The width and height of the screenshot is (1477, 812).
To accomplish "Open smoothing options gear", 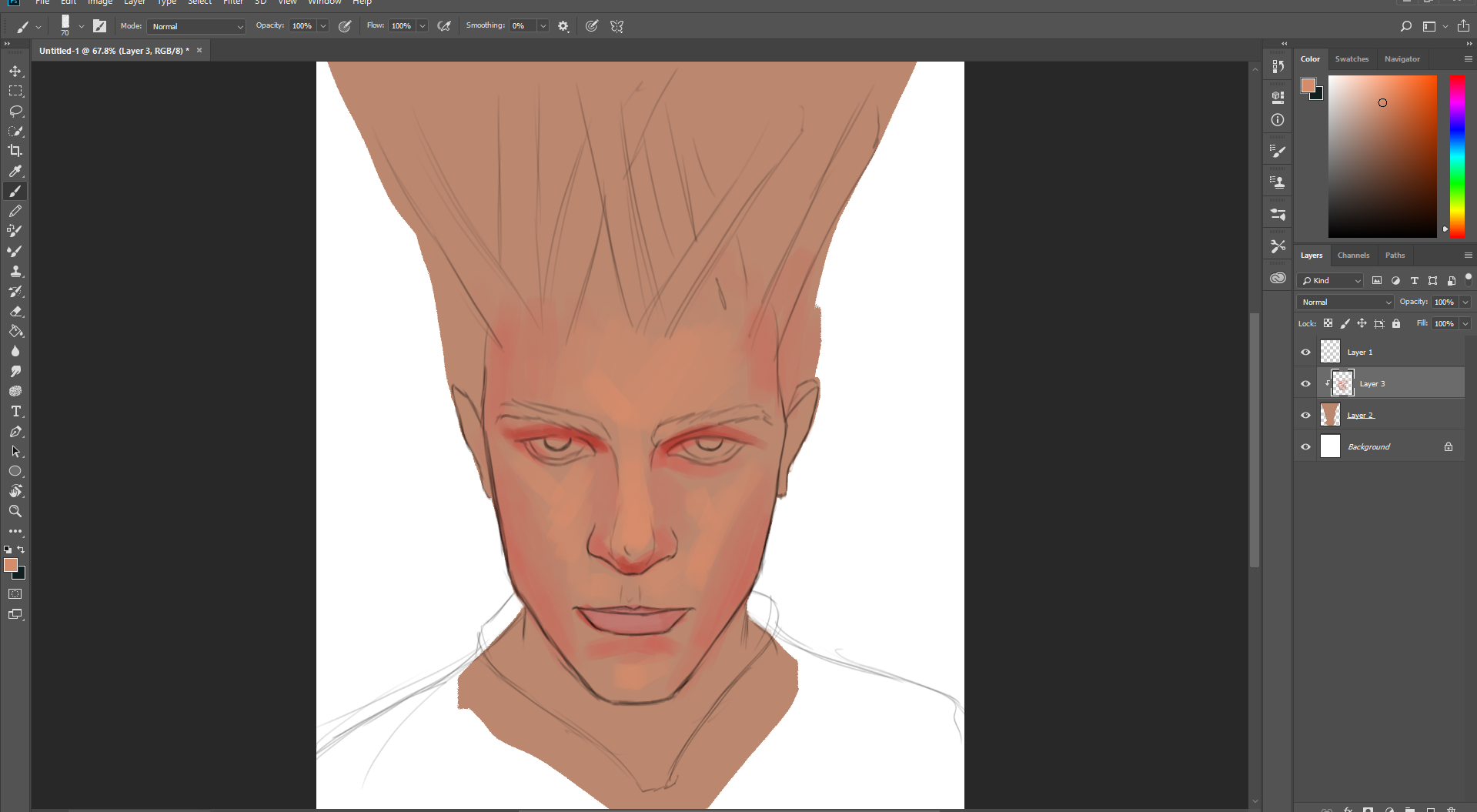I will coord(563,26).
